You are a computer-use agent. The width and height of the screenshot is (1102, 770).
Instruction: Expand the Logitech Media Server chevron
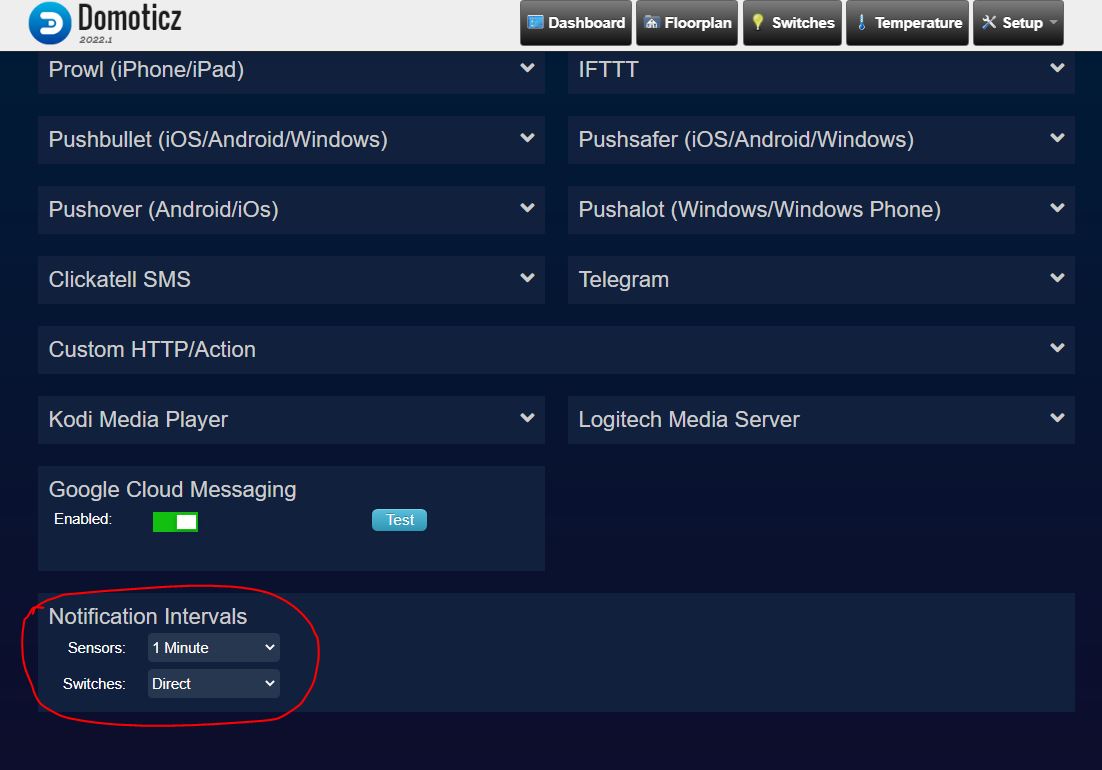click(x=1057, y=418)
